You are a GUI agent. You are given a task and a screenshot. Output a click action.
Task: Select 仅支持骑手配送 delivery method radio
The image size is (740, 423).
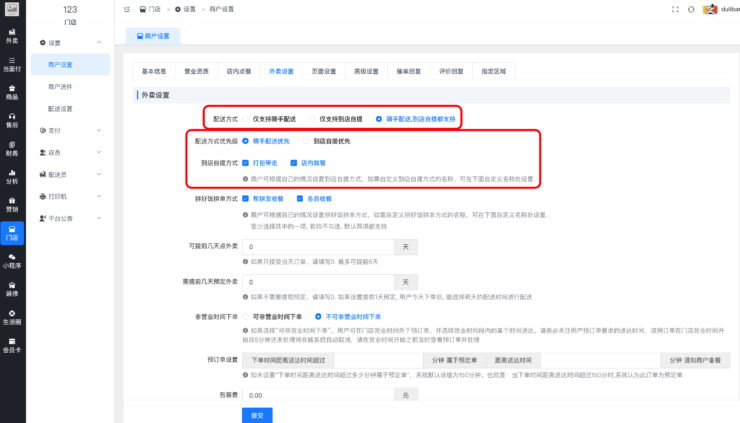(246, 118)
